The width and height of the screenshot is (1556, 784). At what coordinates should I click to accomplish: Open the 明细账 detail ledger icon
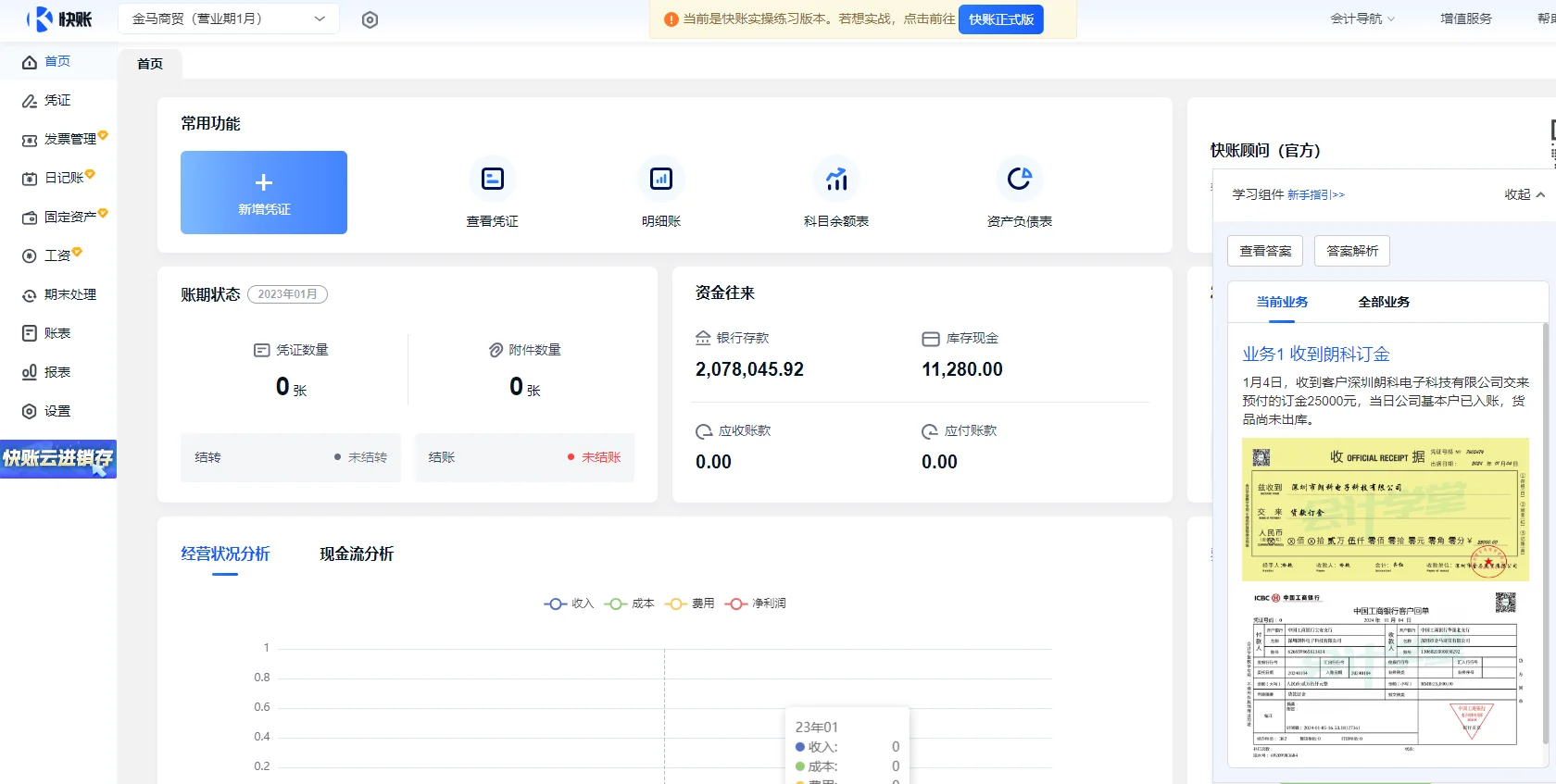click(x=661, y=179)
